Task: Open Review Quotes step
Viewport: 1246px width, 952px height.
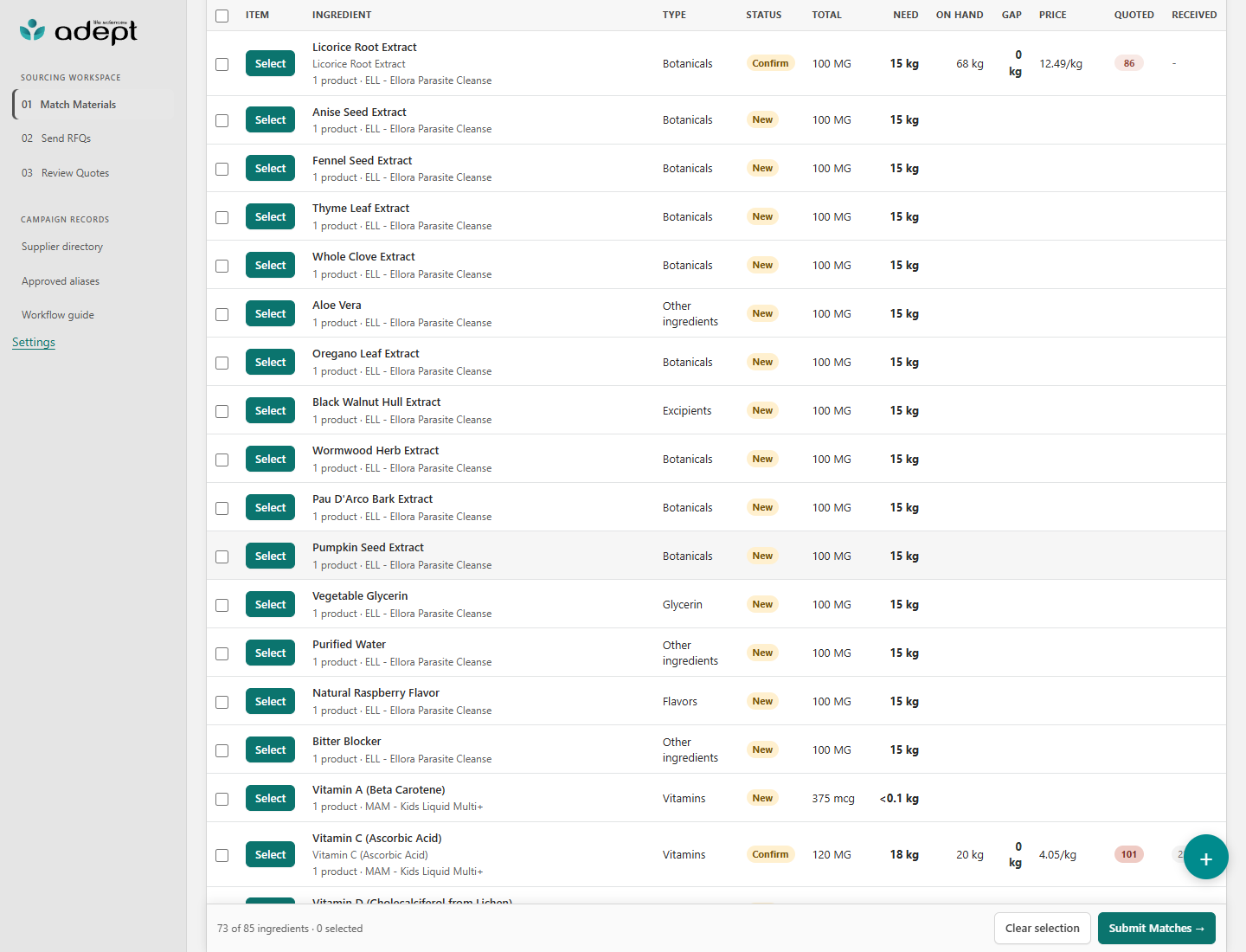Action: click(93, 173)
